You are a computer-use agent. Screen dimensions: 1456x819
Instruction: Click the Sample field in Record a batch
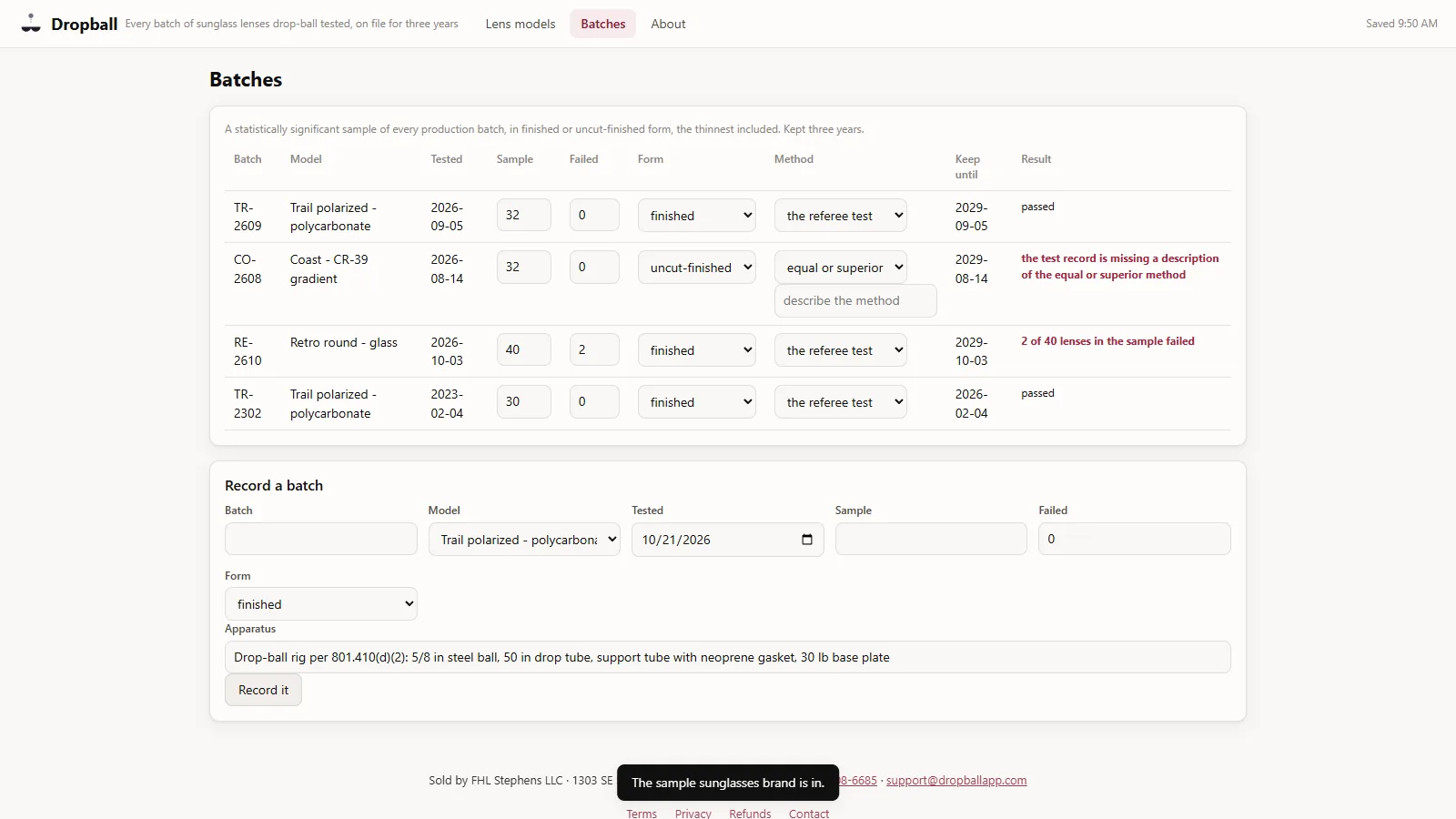(931, 539)
